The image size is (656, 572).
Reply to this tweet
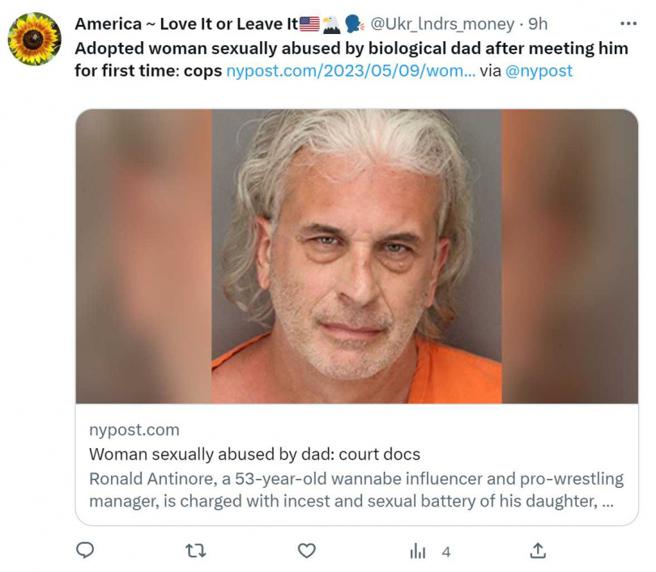[x=86, y=550]
